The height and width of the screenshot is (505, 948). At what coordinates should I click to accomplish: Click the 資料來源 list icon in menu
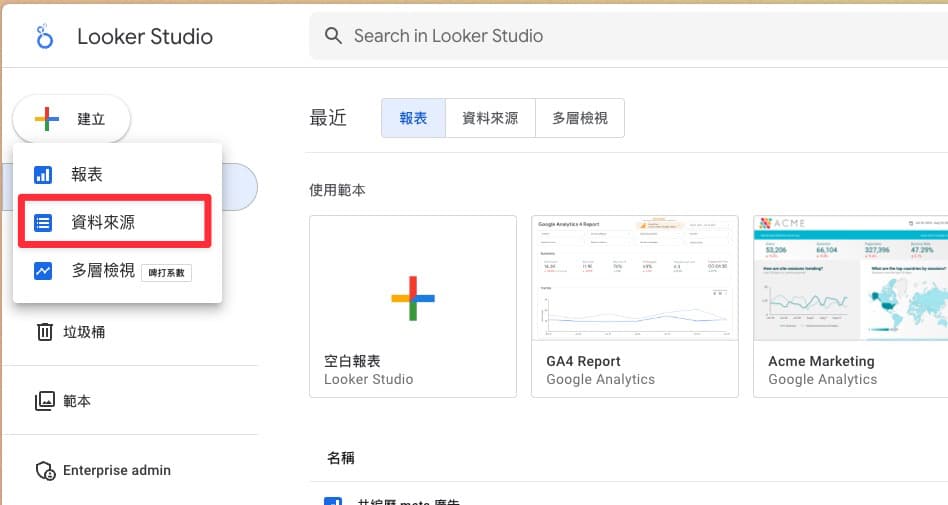click(x=43, y=223)
